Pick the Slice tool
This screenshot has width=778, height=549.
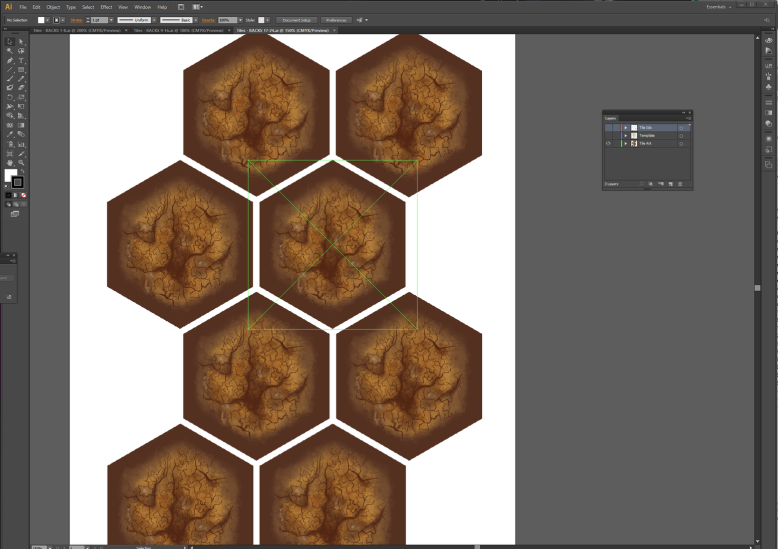pyautogui.click(x=21, y=154)
